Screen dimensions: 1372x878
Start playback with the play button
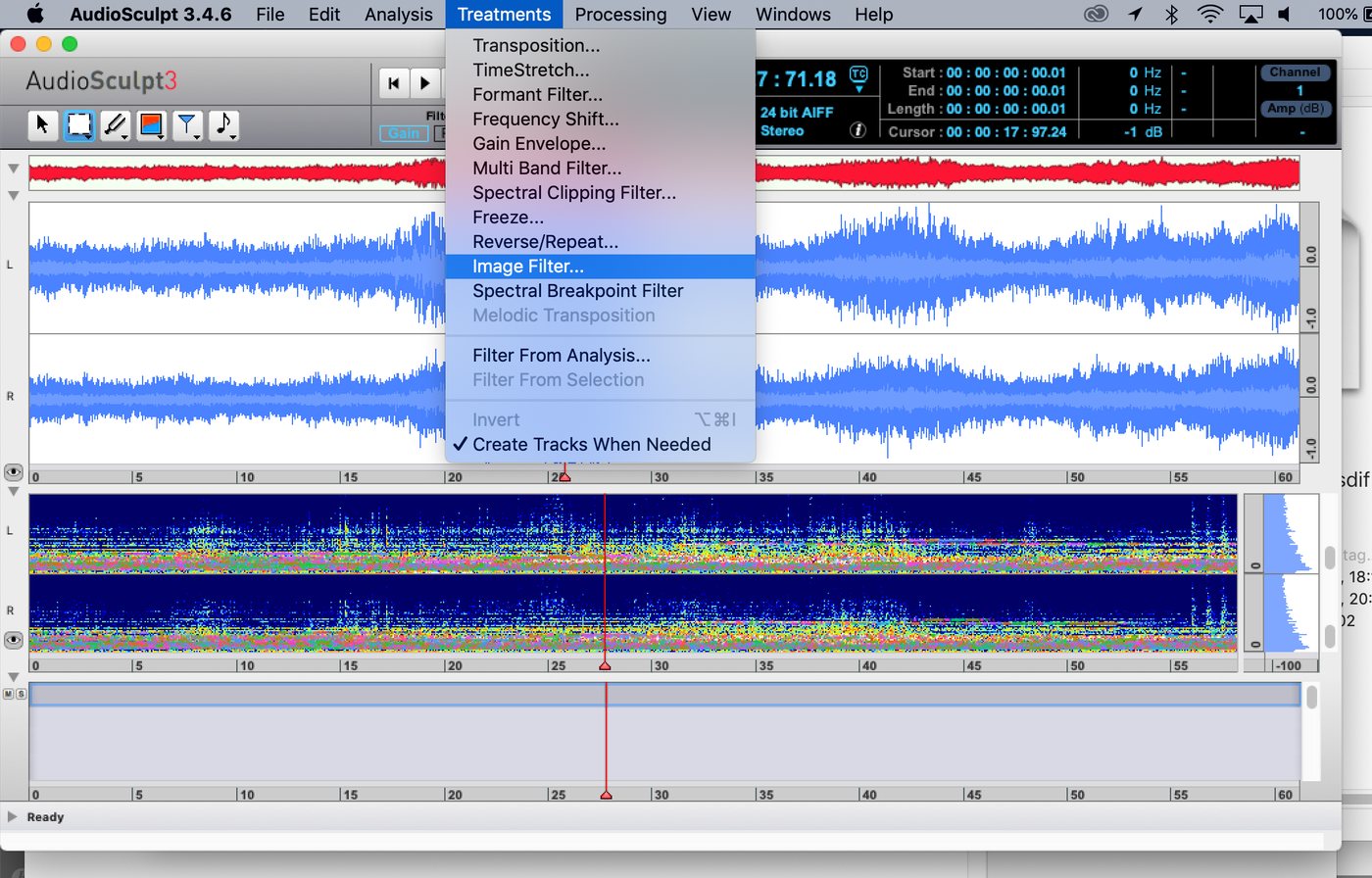coord(425,83)
